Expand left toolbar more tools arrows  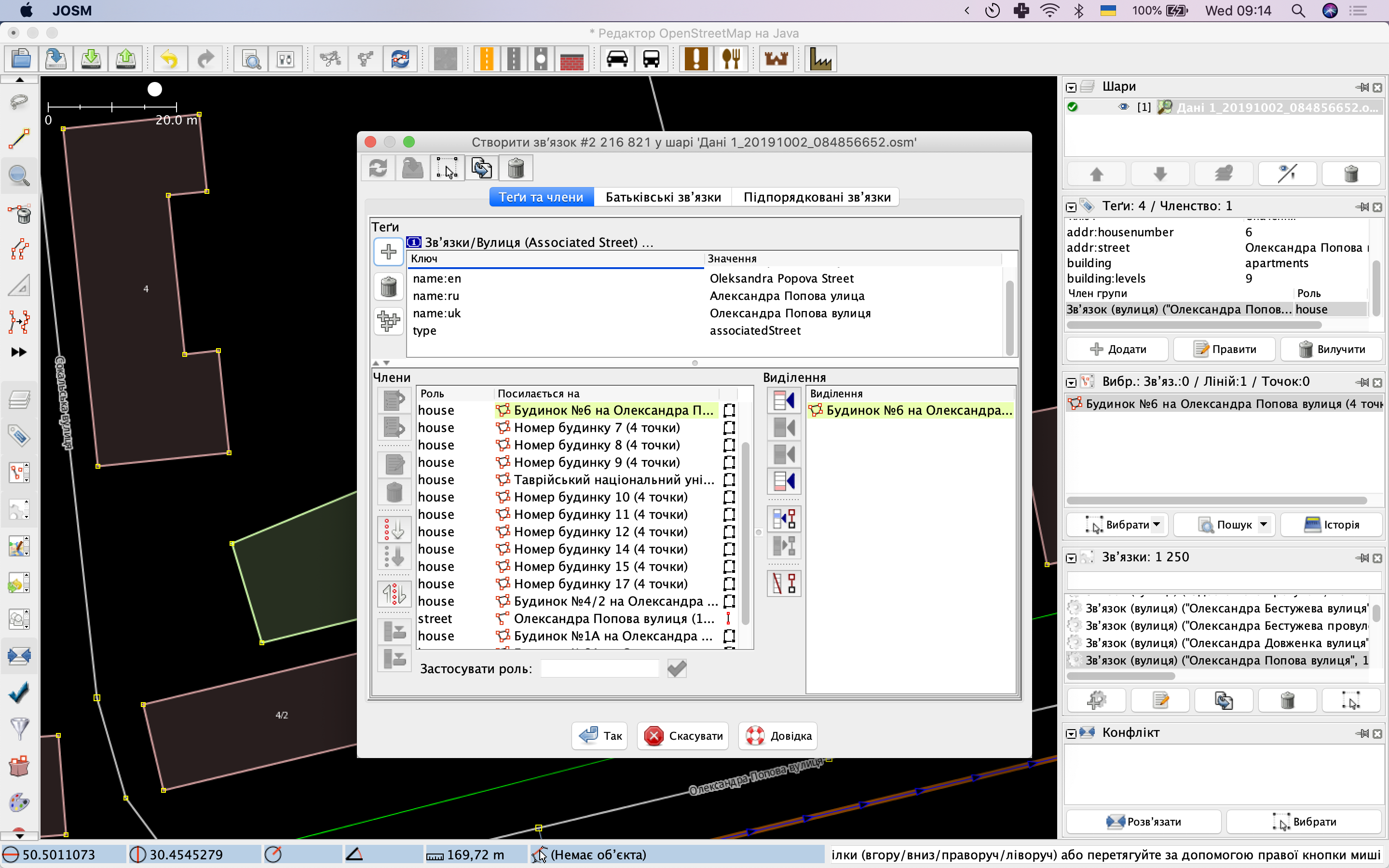[x=19, y=352]
